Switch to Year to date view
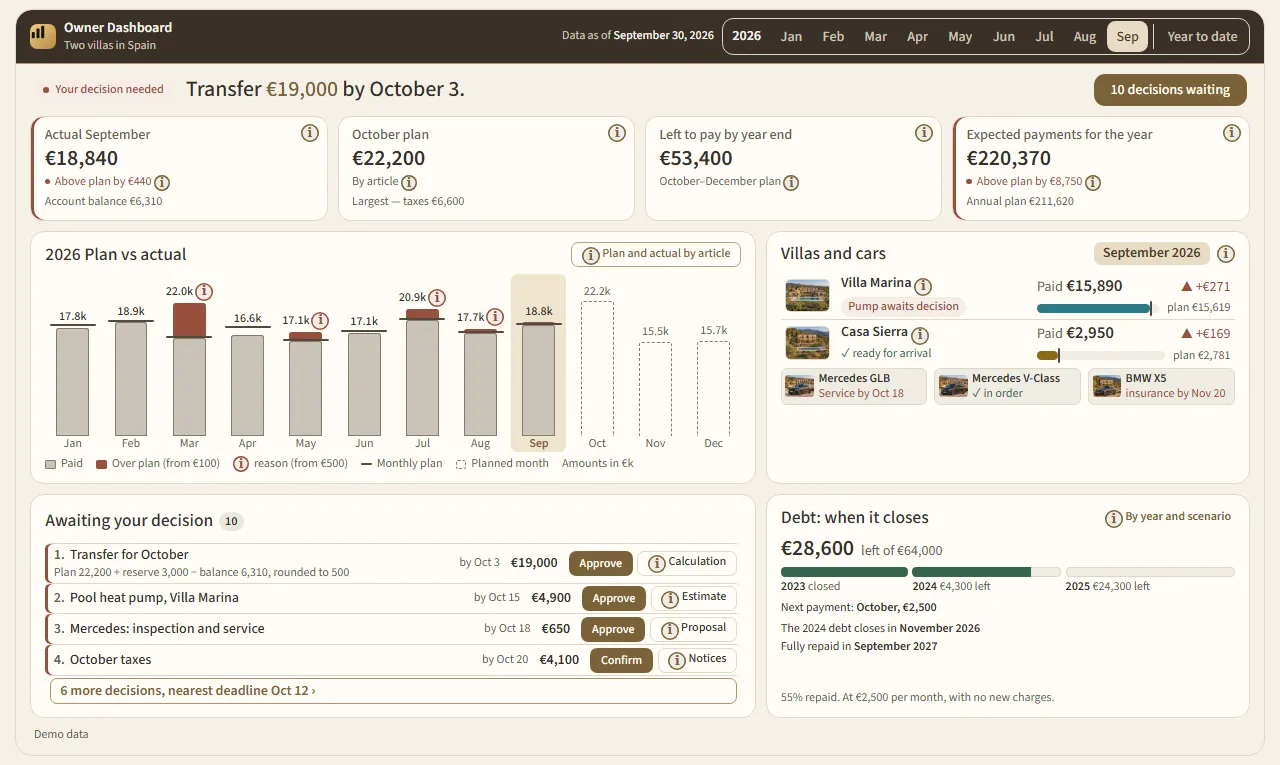 click(x=1202, y=36)
